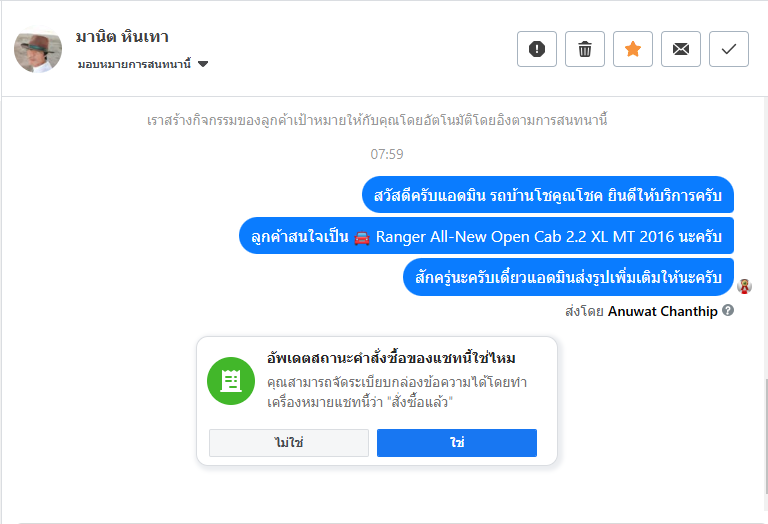The image size is (768, 524).
Task: Delete conversation using trash icon
Action: 585,49
